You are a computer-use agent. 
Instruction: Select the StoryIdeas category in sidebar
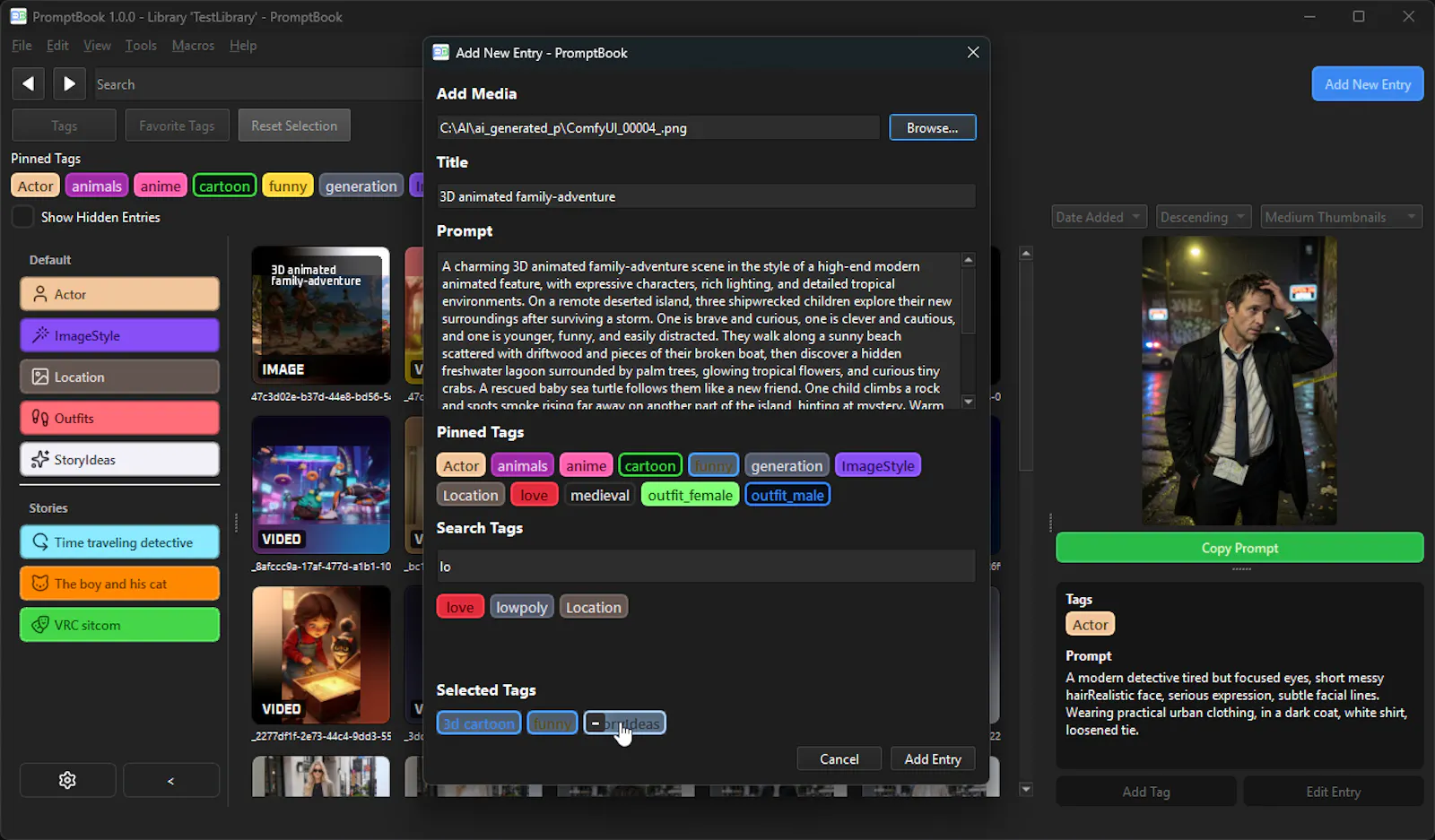pyautogui.click(x=119, y=460)
